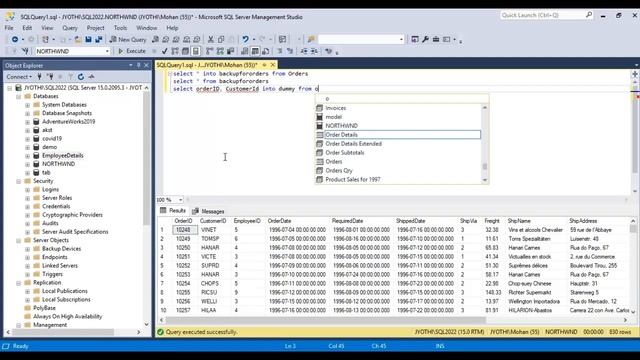Click Disconnect plug icon in Object Explorer
The height and width of the screenshot is (360, 640).
pyautogui.click(x=50, y=77)
